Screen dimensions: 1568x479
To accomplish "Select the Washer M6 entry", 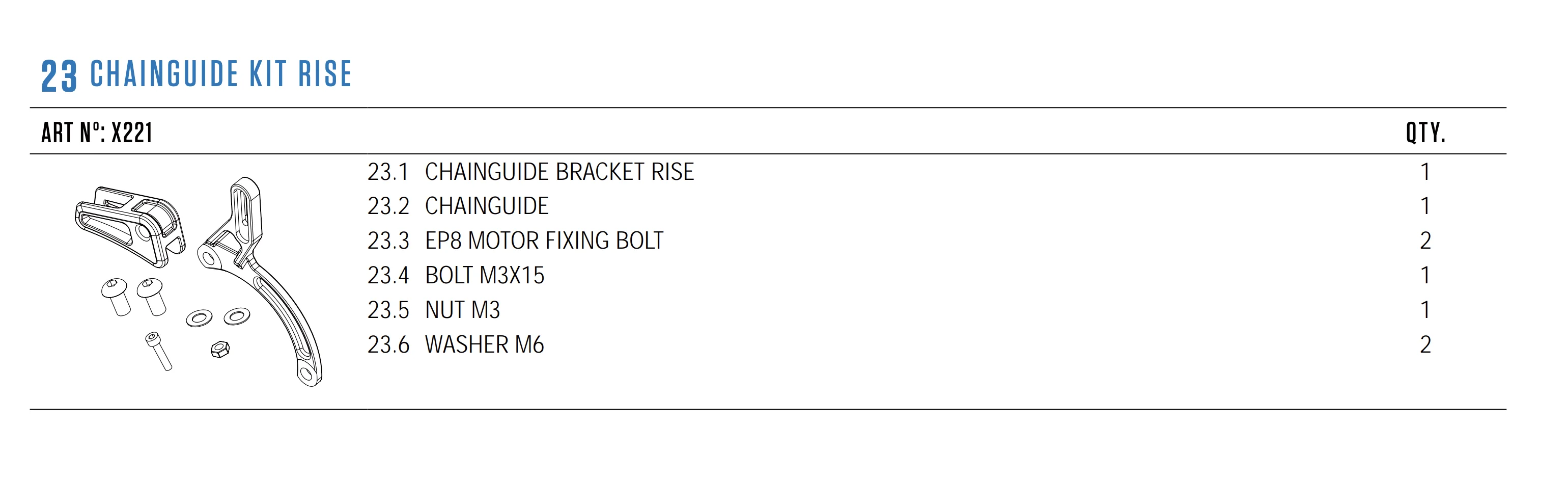I will (x=485, y=345).
